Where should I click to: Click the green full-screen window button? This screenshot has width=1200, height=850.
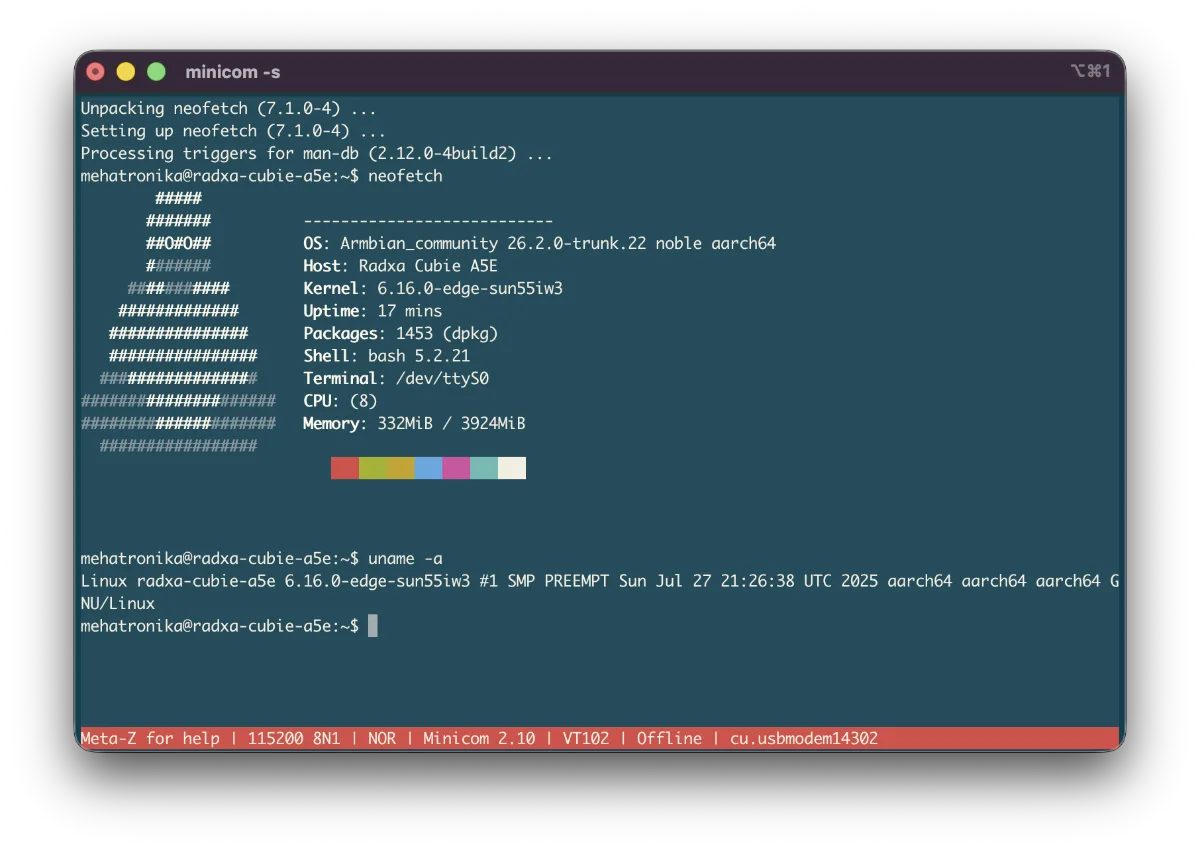(x=156, y=71)
